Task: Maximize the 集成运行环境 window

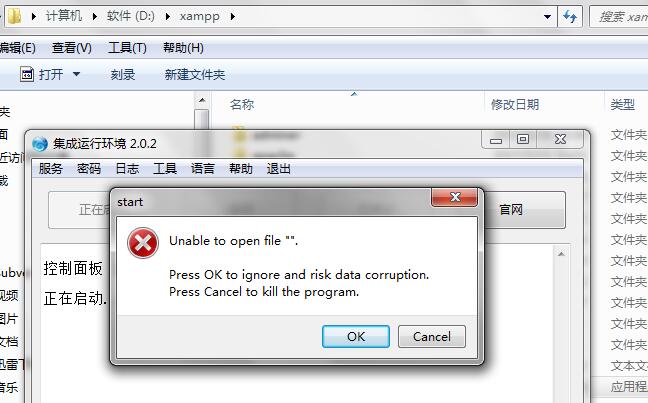Action: 523,139
